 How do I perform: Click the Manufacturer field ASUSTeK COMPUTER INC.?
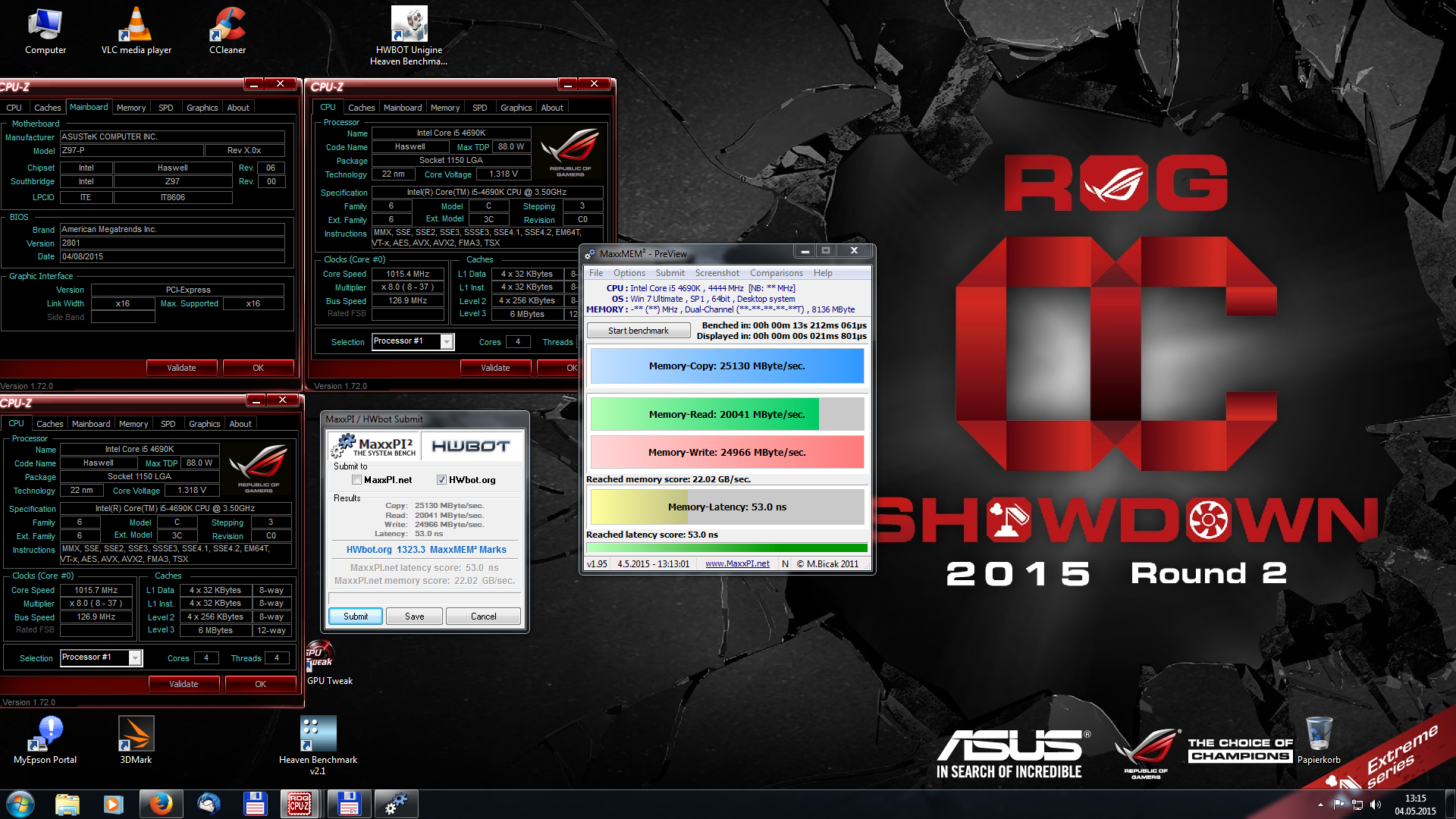(172, 137)
